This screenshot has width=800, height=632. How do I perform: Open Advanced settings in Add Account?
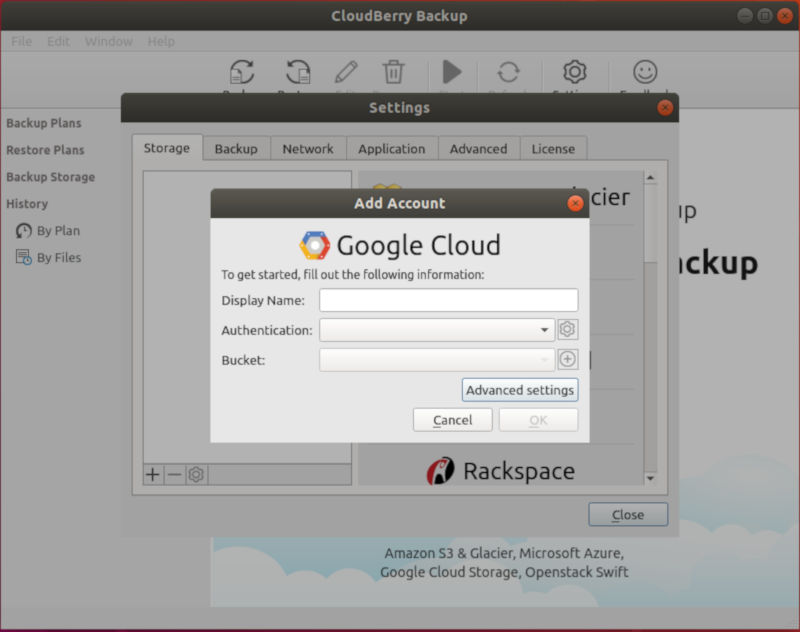(x=519, y=390)
